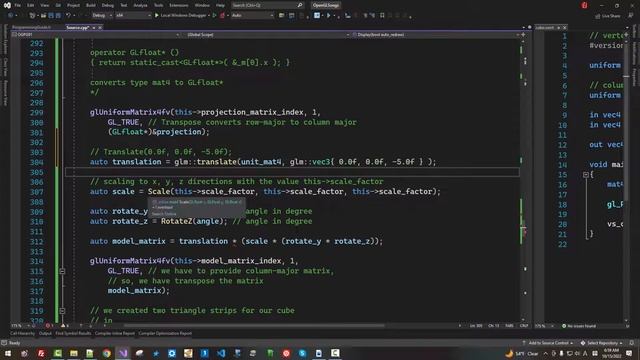Viewport: 640px width, 360px height.
Task: Open the Debug menu
Action: tap(108, 5)
